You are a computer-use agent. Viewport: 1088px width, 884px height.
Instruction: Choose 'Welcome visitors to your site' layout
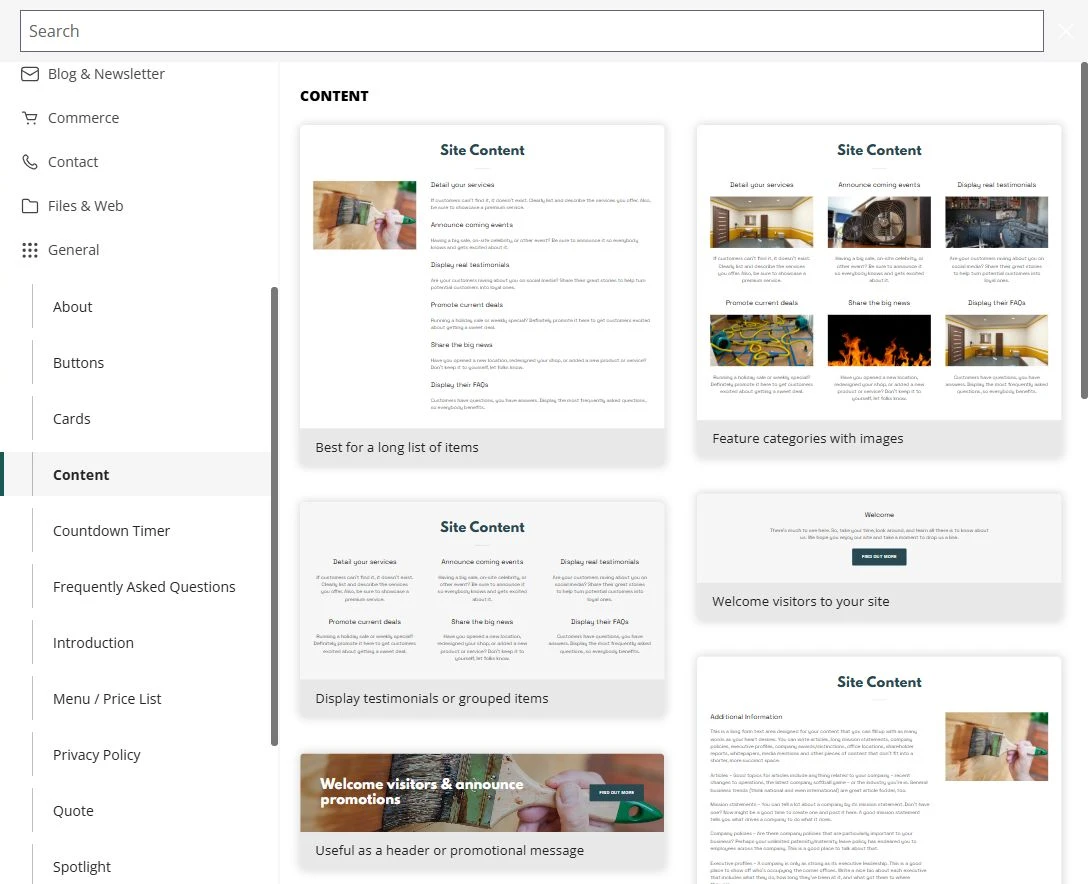(x=879, y=556)
